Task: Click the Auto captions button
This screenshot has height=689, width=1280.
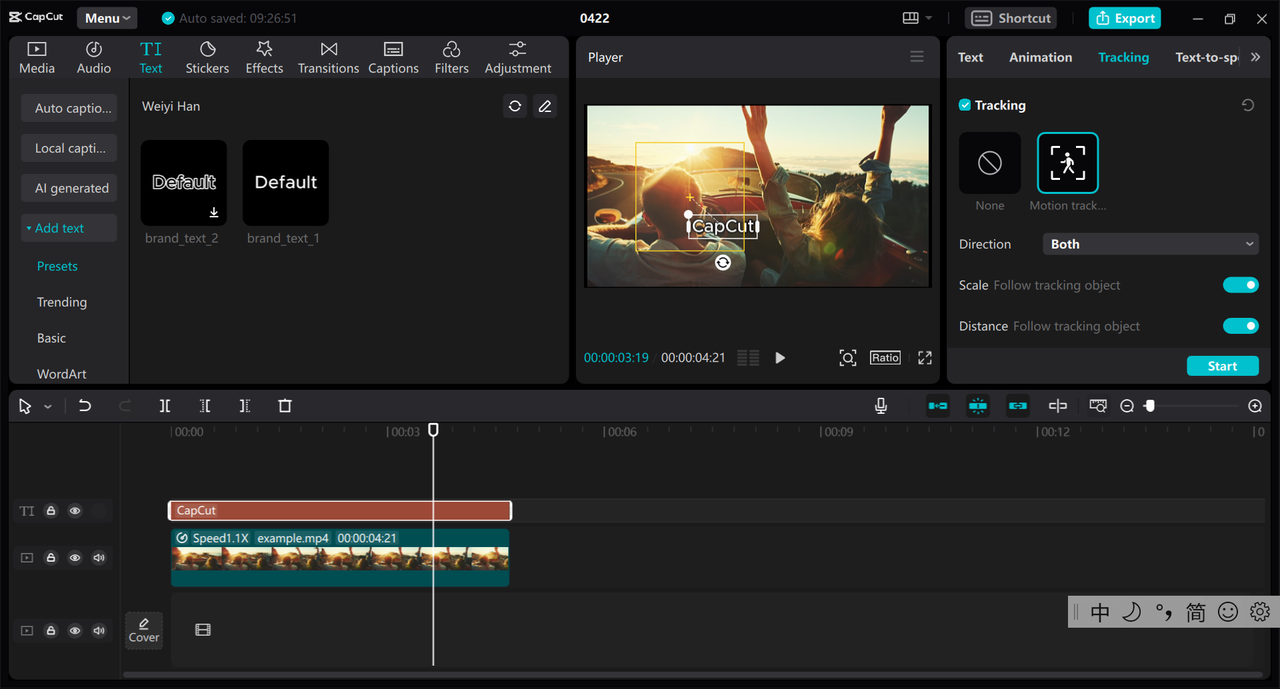Action: point(69,108)
